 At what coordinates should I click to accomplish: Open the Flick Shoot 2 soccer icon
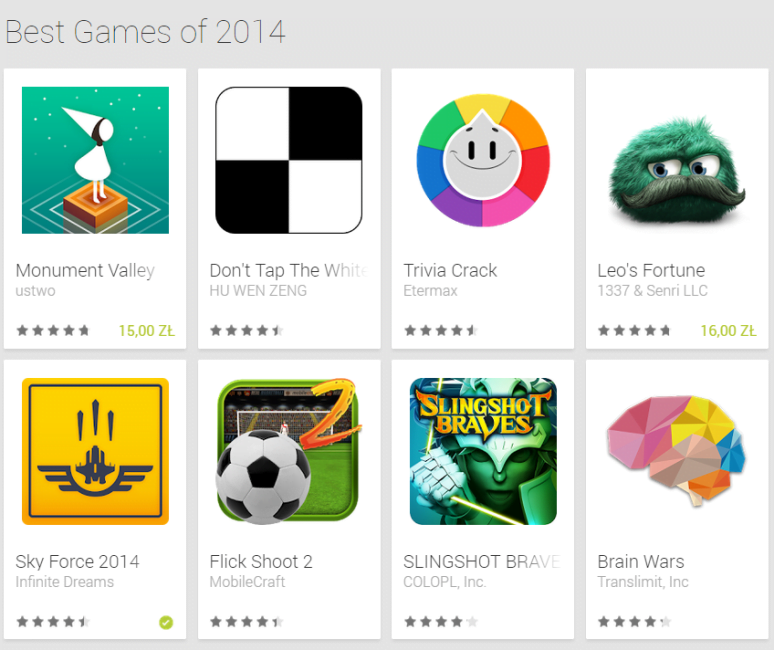289,451
